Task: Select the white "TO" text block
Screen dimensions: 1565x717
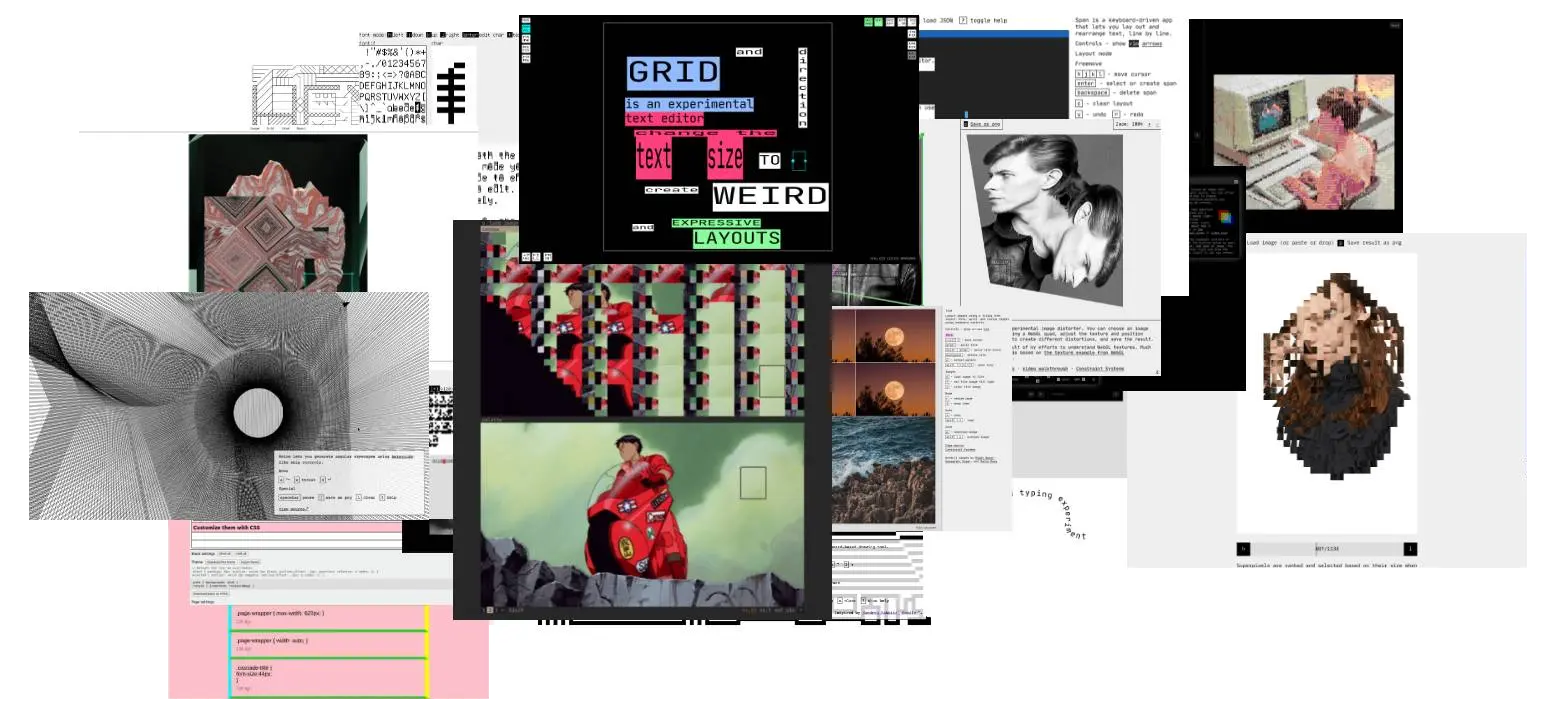Action: pyautogui.click(x=769, y=160)
